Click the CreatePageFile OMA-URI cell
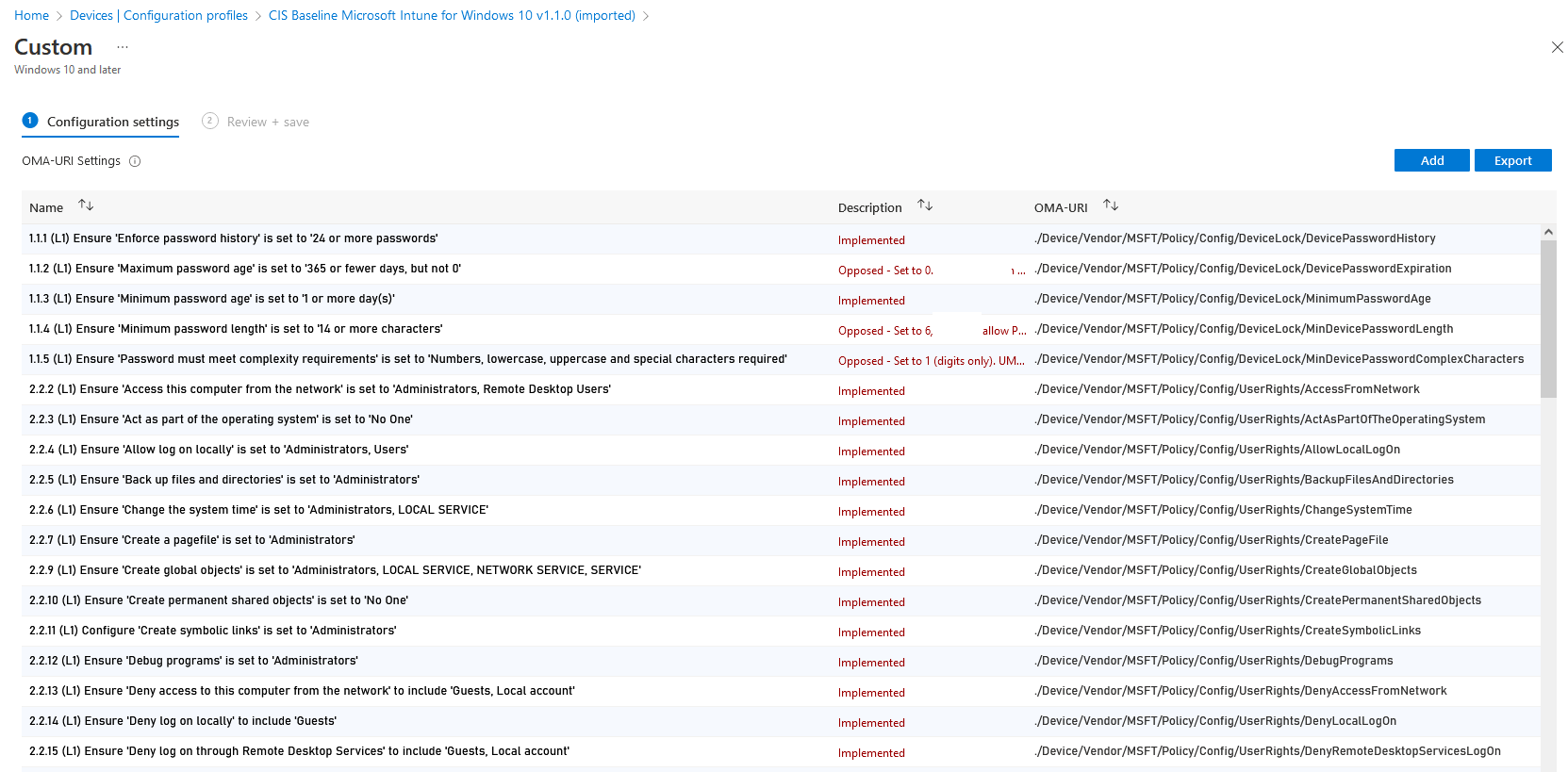 pos(1212,540)
